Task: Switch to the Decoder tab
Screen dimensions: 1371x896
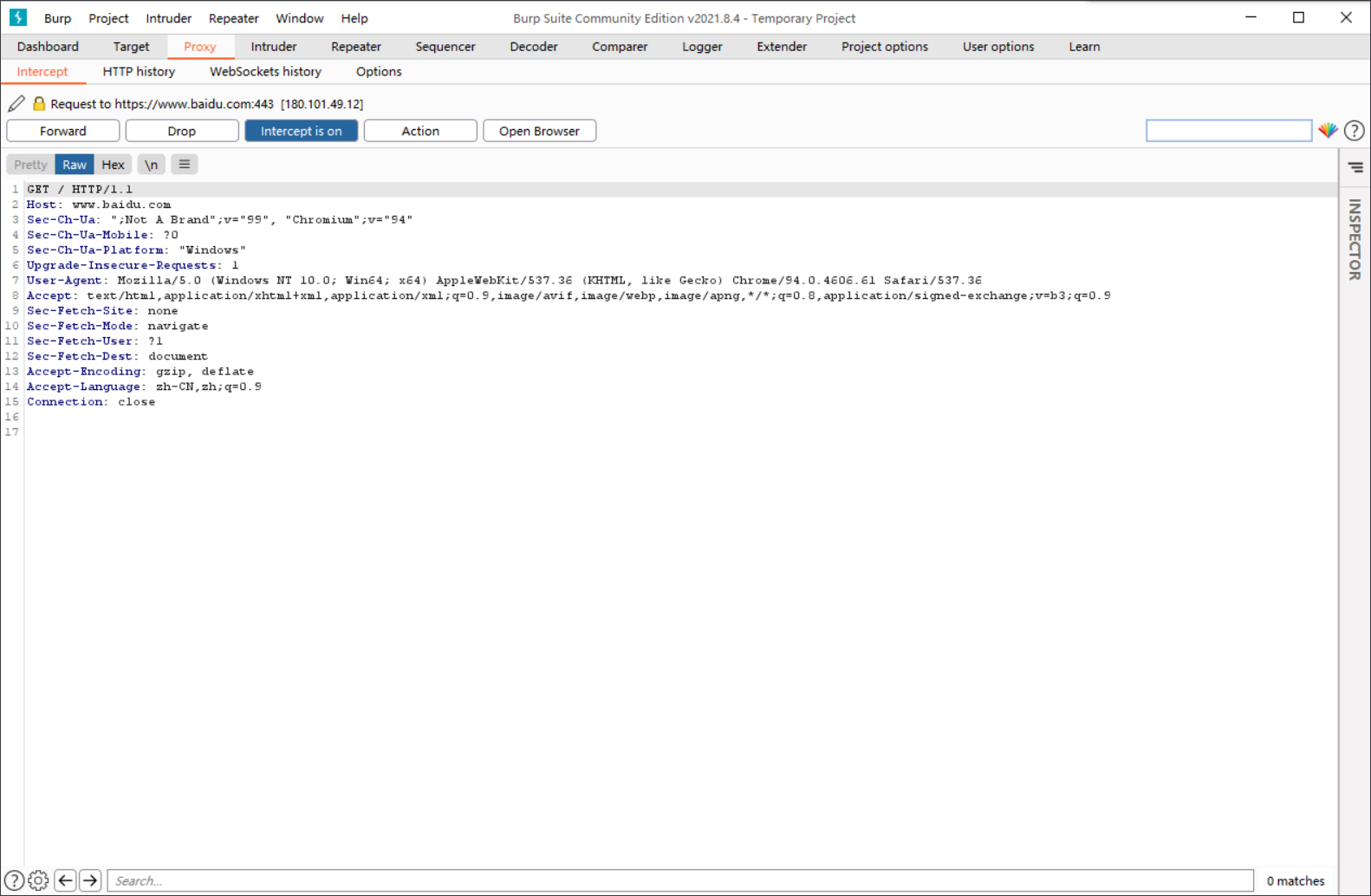Action: (x=534, y=47)
